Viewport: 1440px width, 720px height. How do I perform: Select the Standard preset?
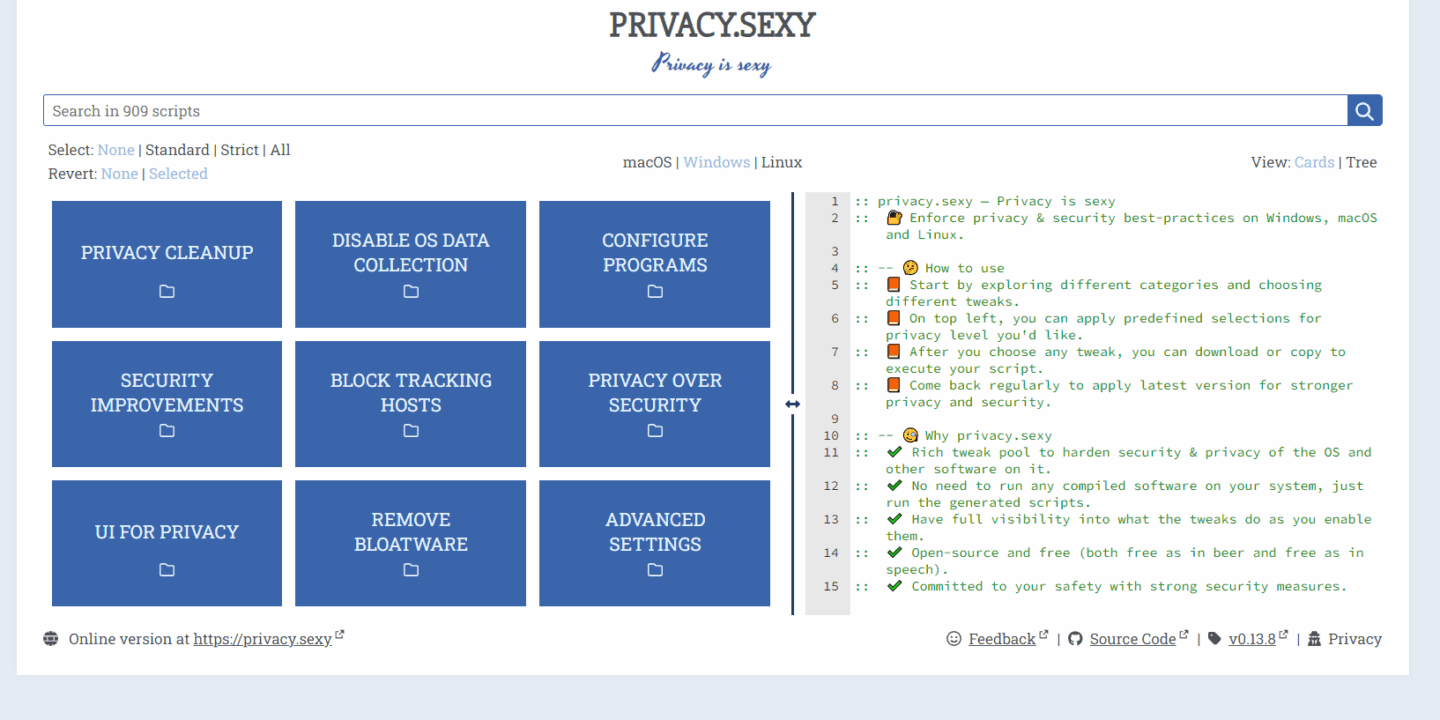click(x=177, y=150)
